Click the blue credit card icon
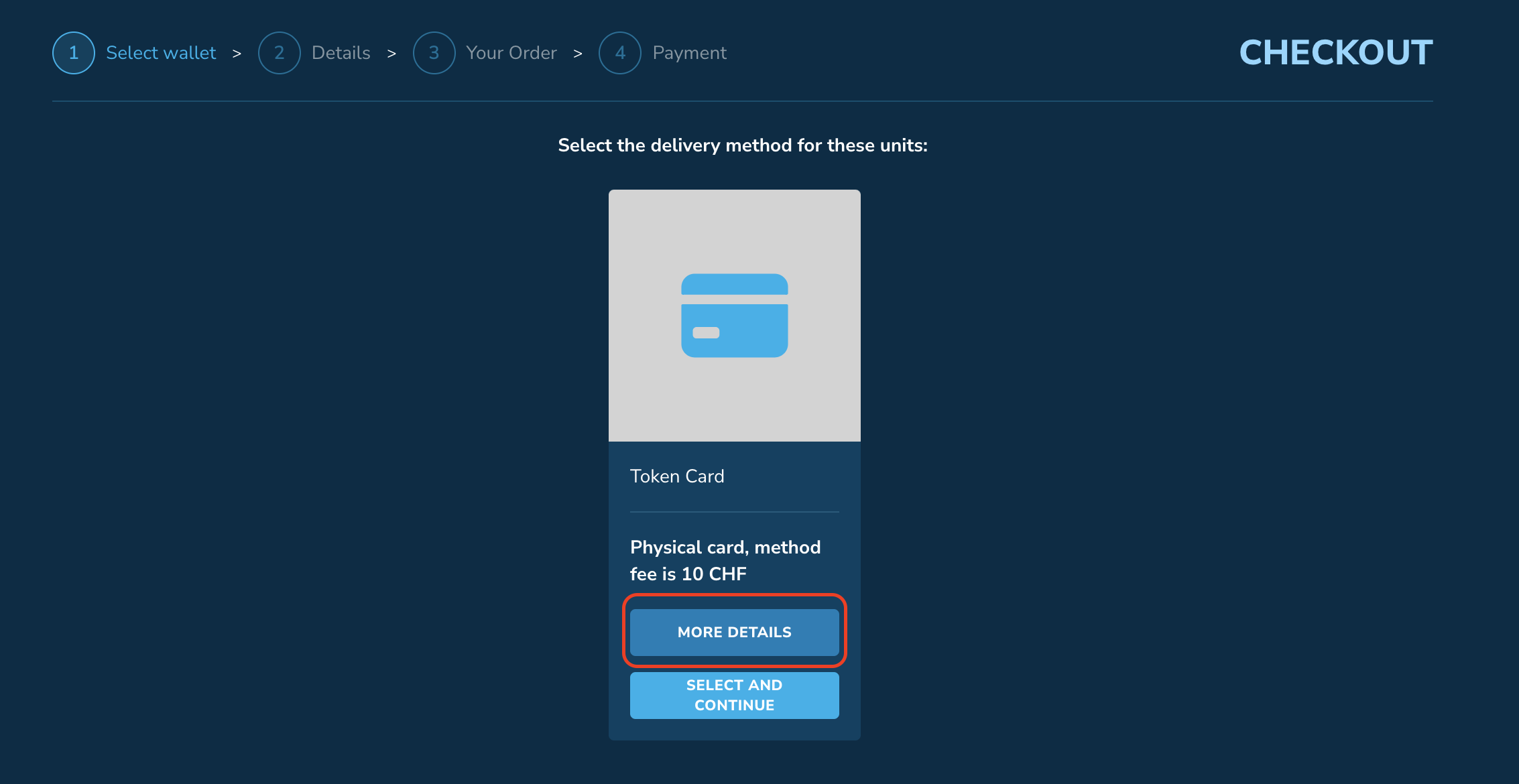The height and width of the screenshot is (784, 1519). pos(735,316)
